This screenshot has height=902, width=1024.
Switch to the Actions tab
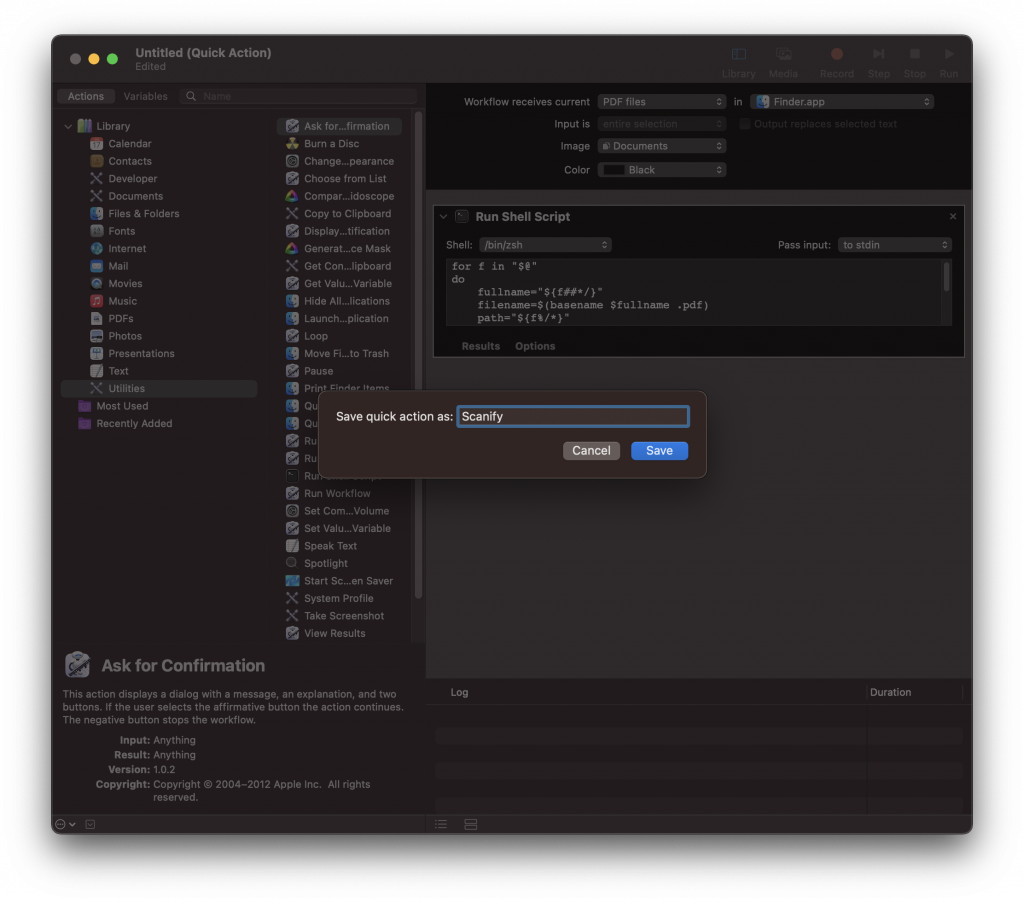[86, 96]
